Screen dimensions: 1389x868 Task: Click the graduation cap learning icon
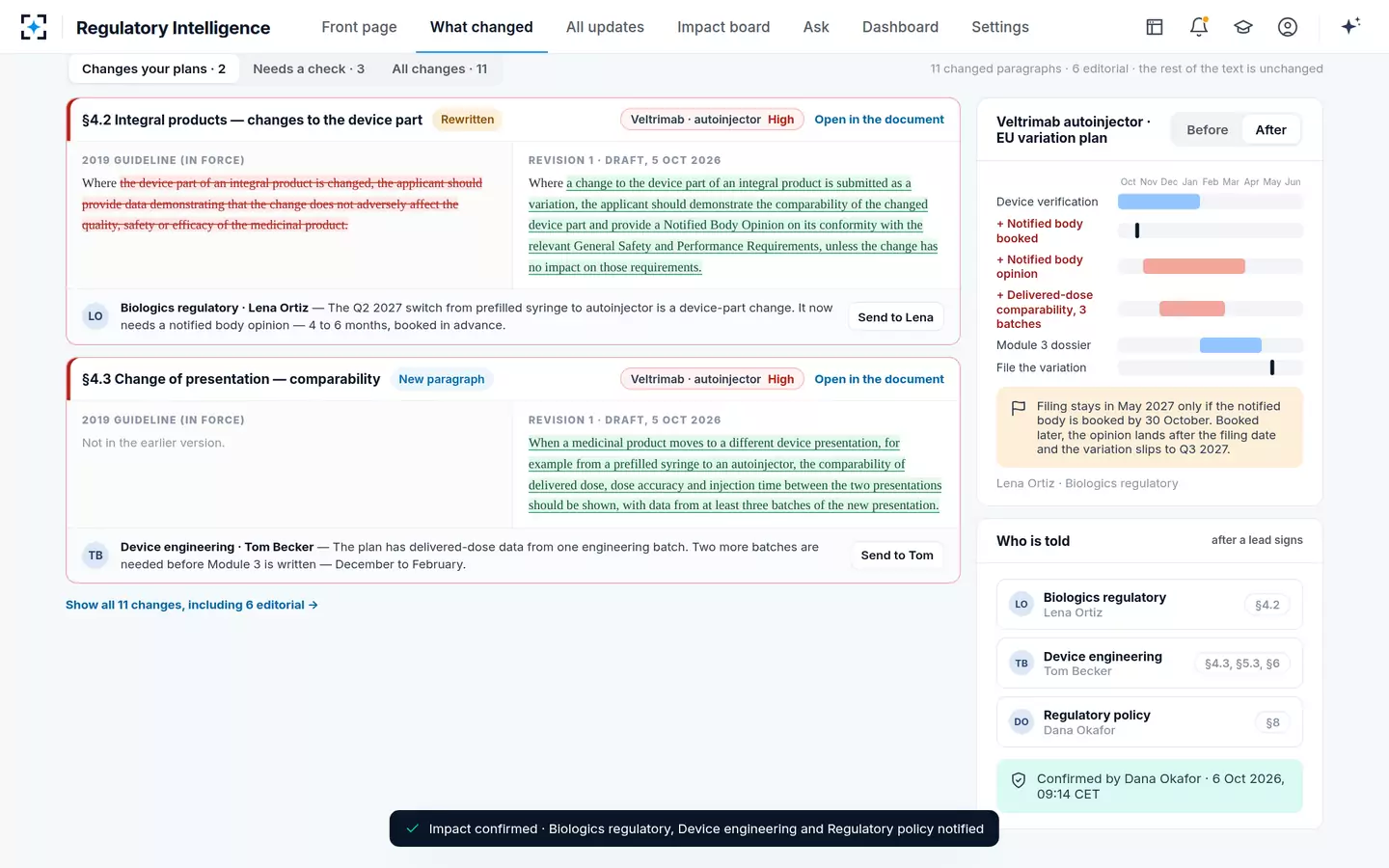(x=1243, y=27)
